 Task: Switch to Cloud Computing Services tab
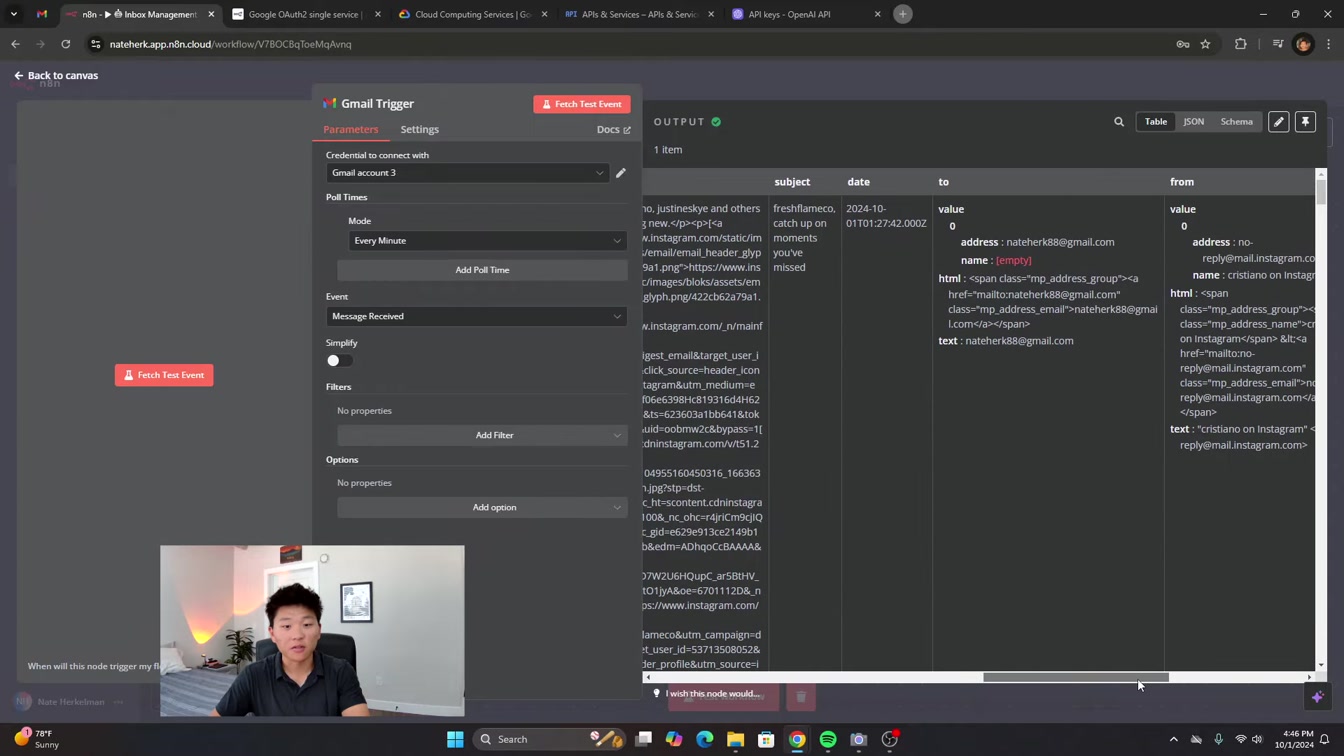point(472,14)
